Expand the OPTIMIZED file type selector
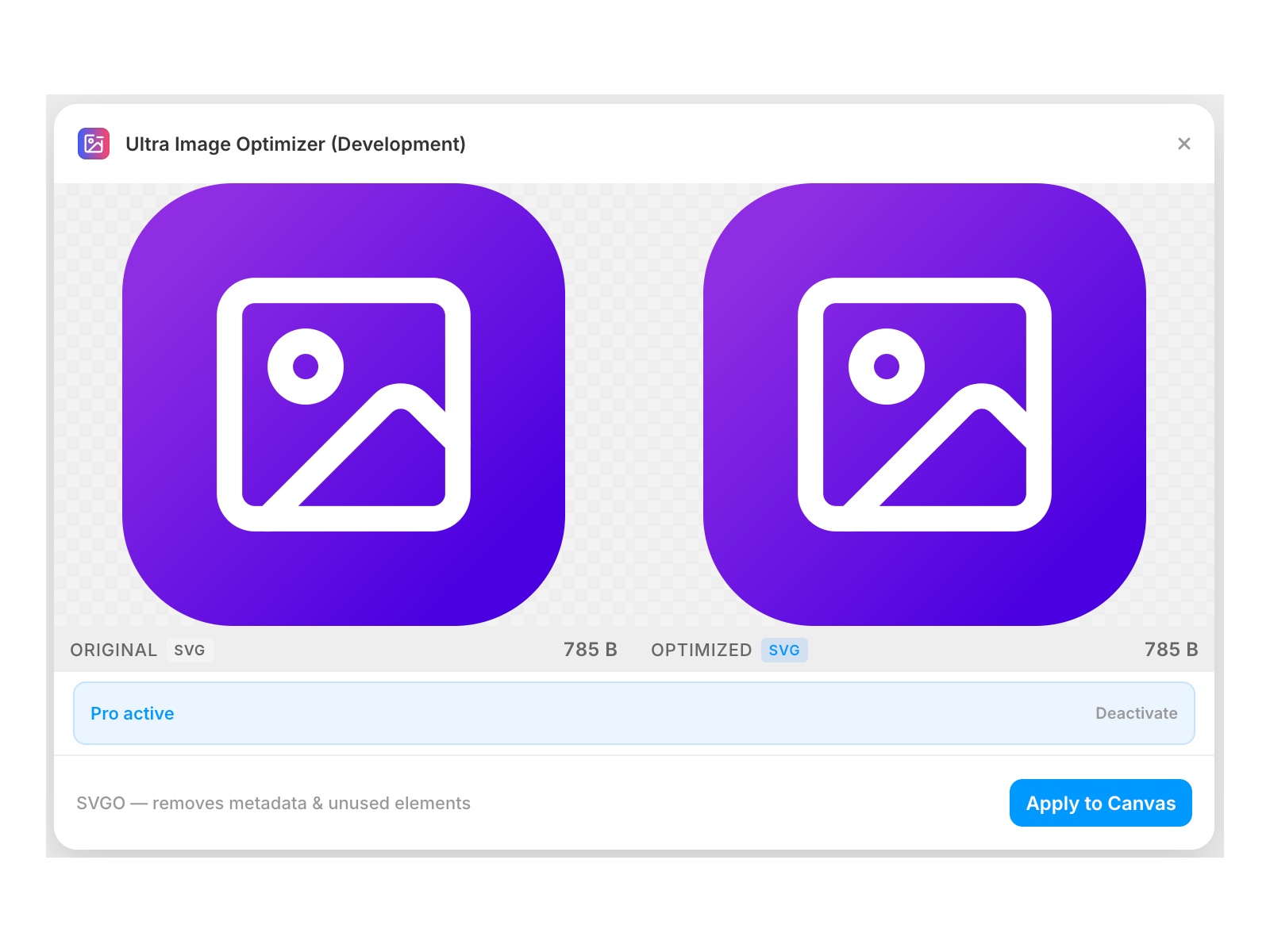Screen dimensions: 1270x952 pos(784,650)
